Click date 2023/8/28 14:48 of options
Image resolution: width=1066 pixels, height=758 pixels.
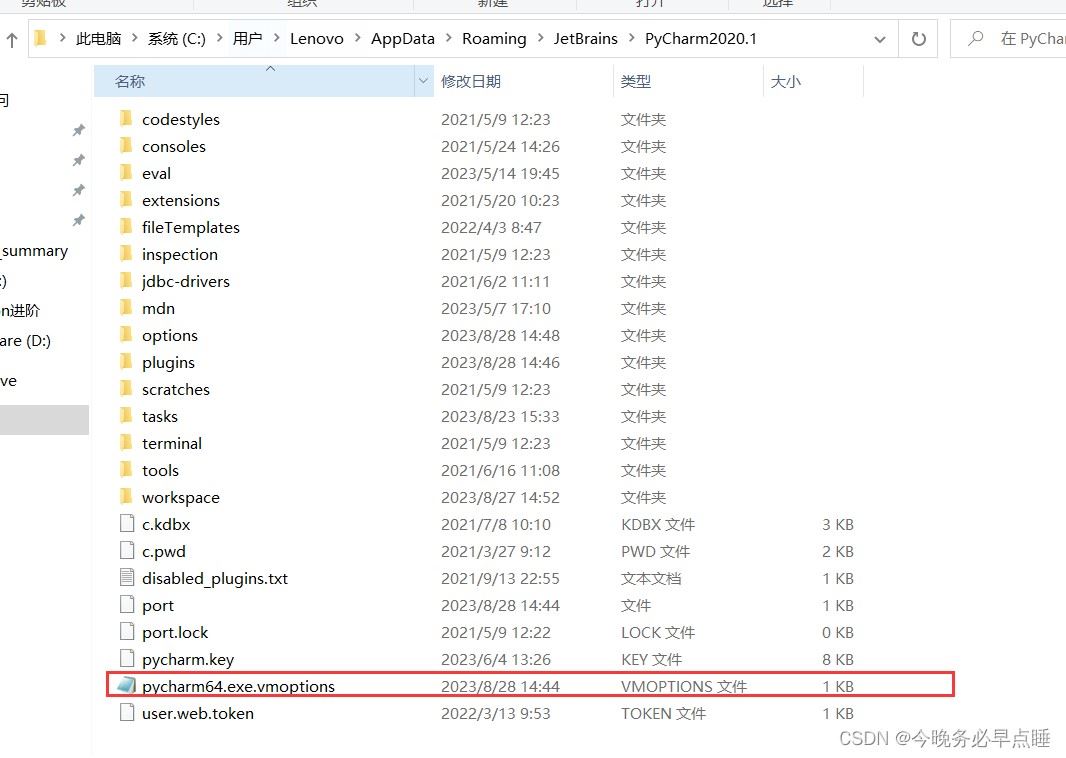click(500, 335)
